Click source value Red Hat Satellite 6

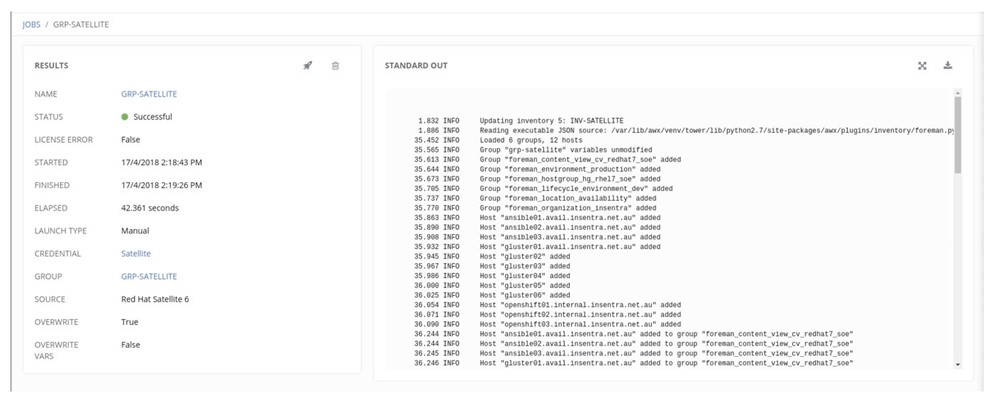155,299
